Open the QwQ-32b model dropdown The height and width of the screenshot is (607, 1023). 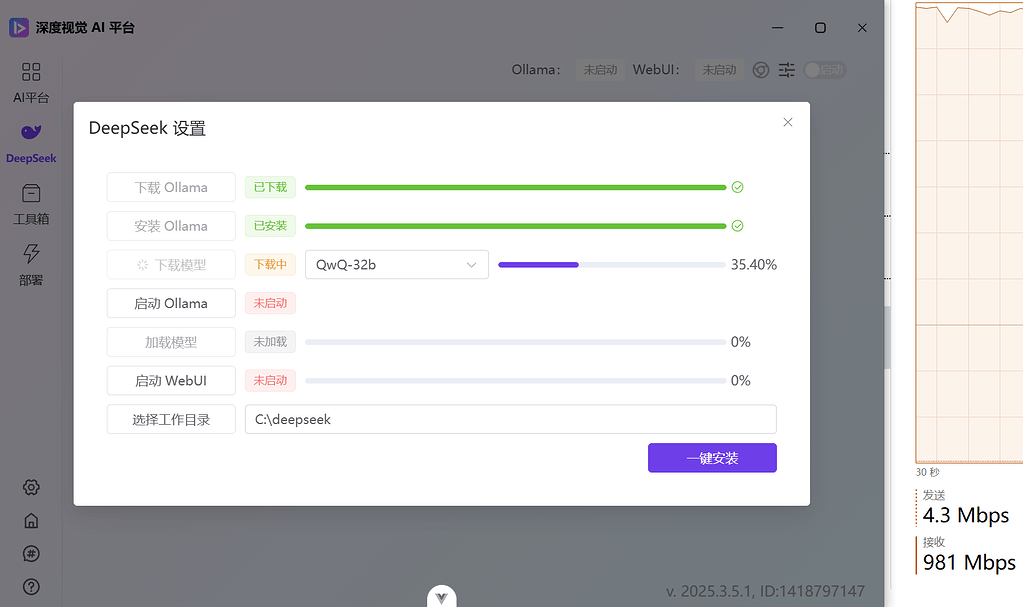[397, 264]
